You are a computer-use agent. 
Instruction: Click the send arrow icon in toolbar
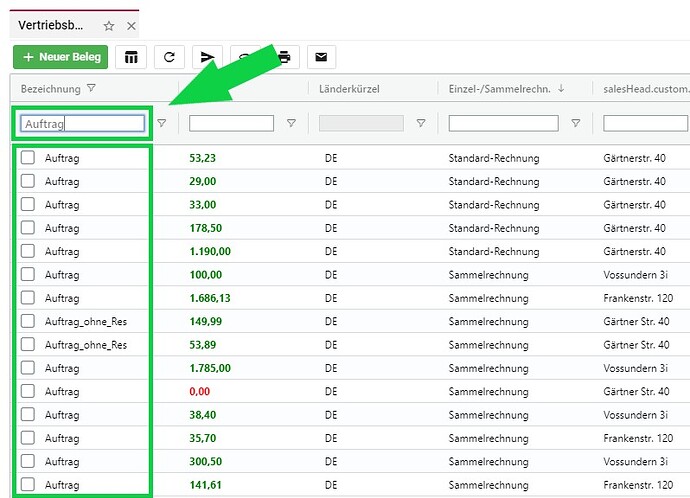(x=207, y=57)
